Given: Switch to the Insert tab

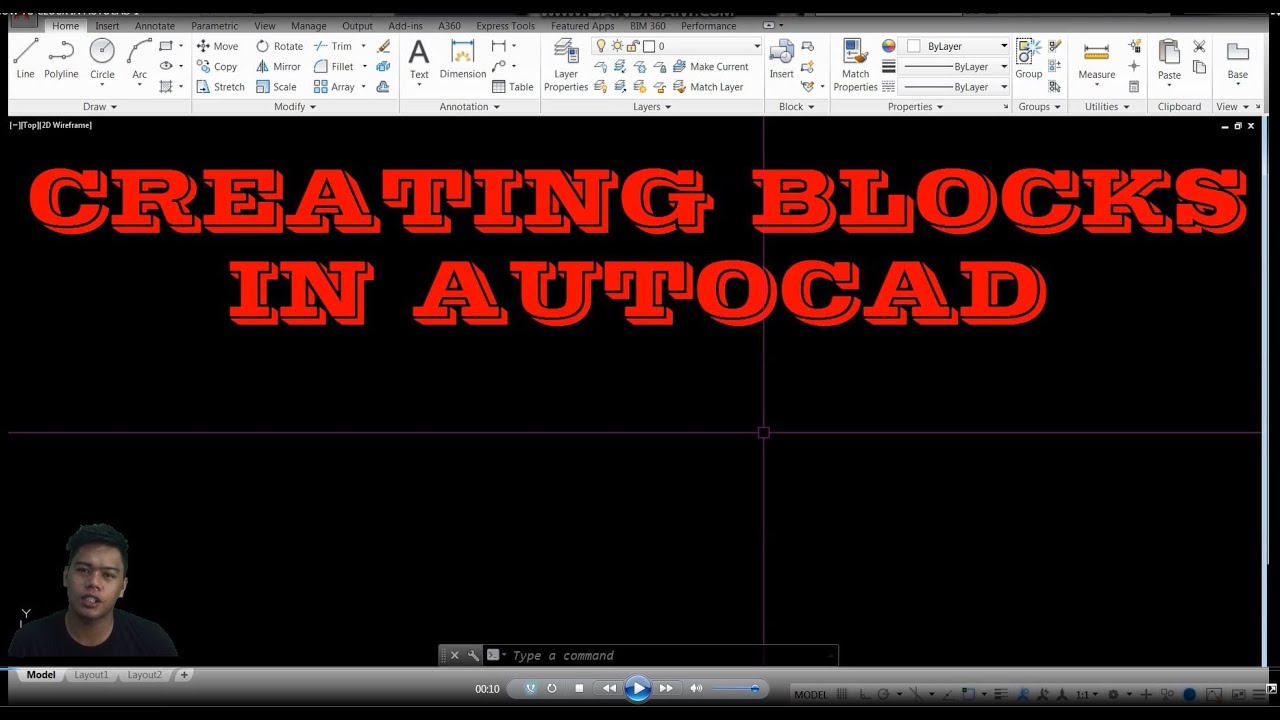Looking at the screenshot, I should tap(107, 26).
